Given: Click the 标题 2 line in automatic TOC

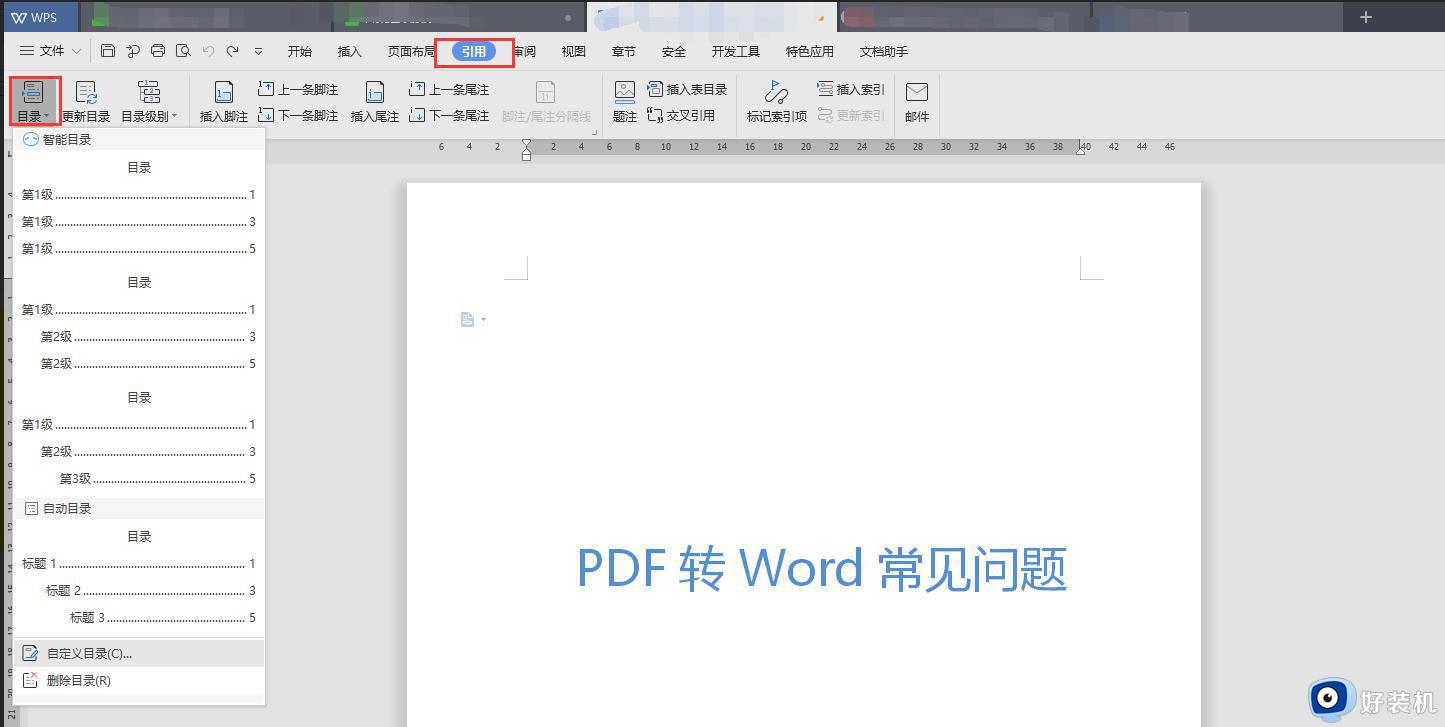Looking at the screenshot, I should (150, 591).
